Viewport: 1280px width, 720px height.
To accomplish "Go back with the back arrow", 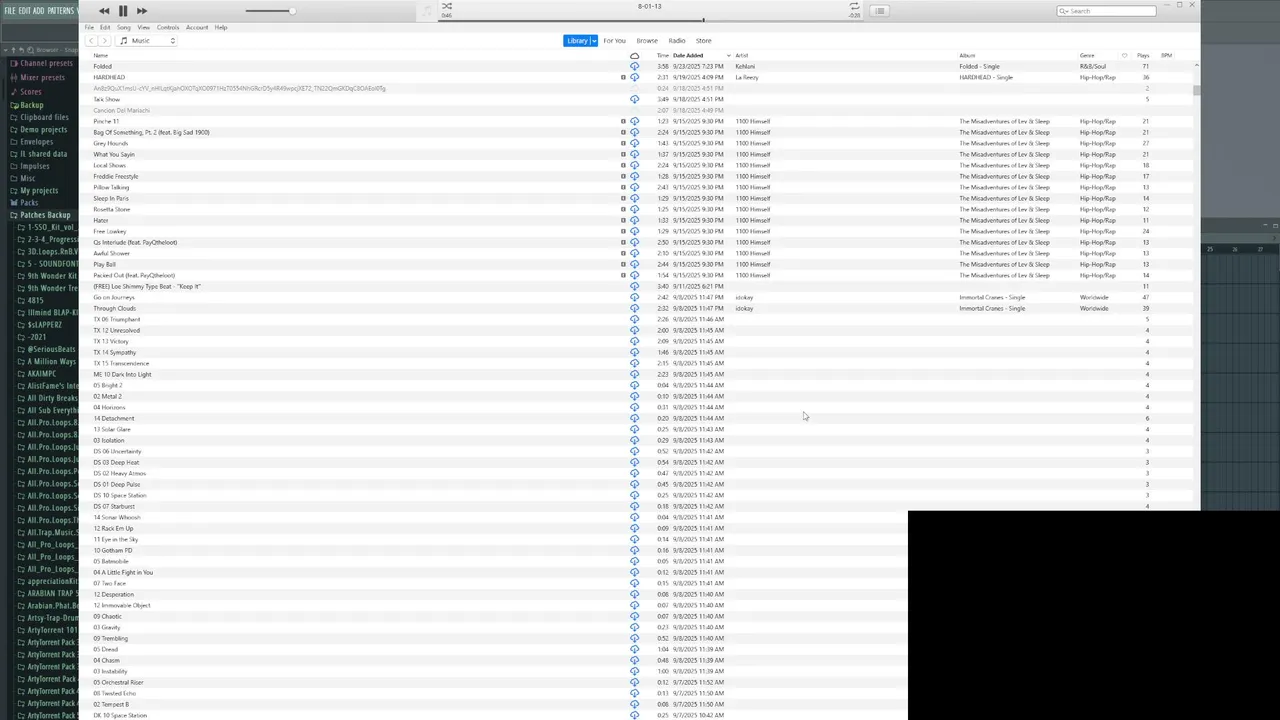I will (x=91, y=41).
